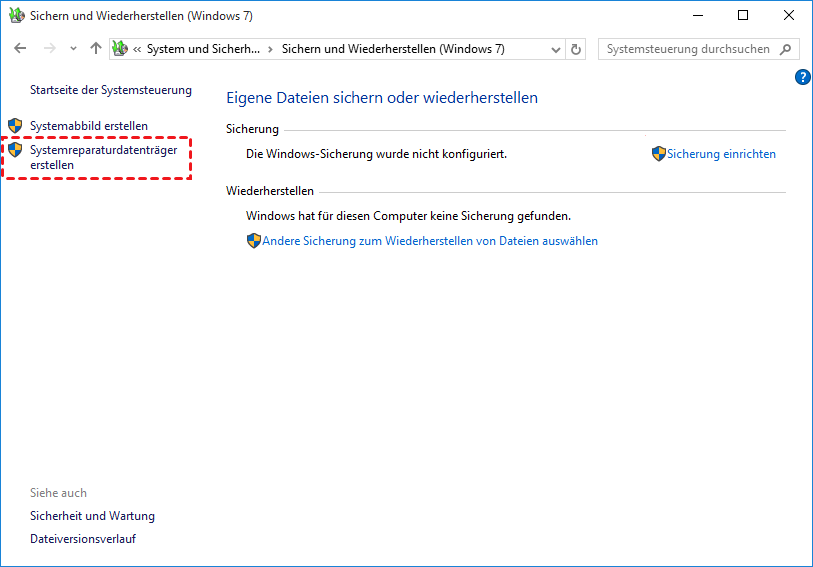The width and height of the screenshot is (813, 567).
Task: Show hidden breadcrumb path double chevron
Action: [137, 50]
